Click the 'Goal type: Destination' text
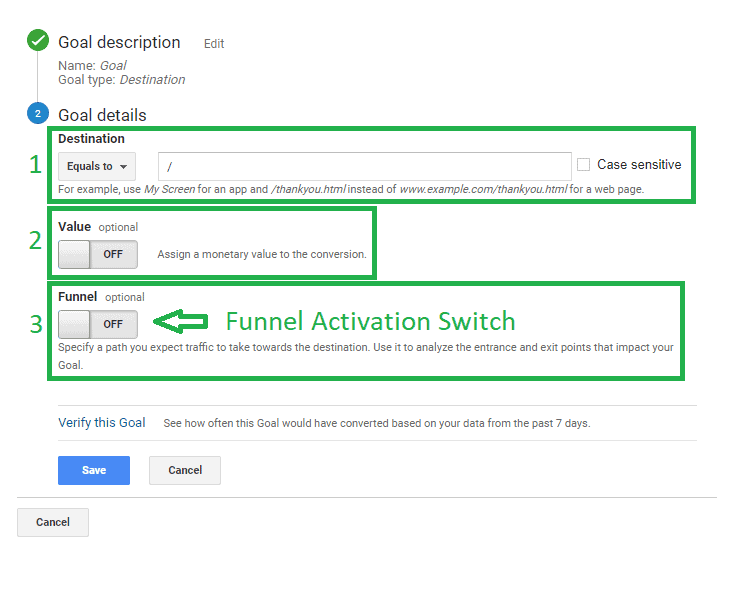Image resolution: width=733 pixels, height=589 pixels. point(122,80)
